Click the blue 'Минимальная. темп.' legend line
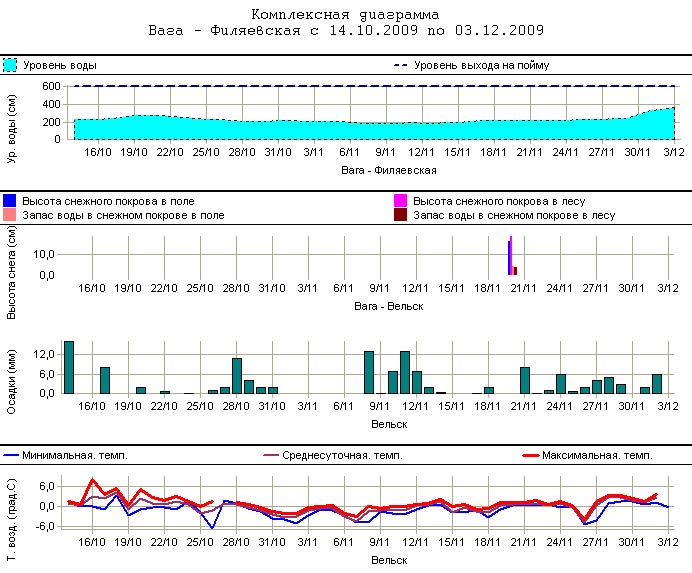 tap(11, 455)
